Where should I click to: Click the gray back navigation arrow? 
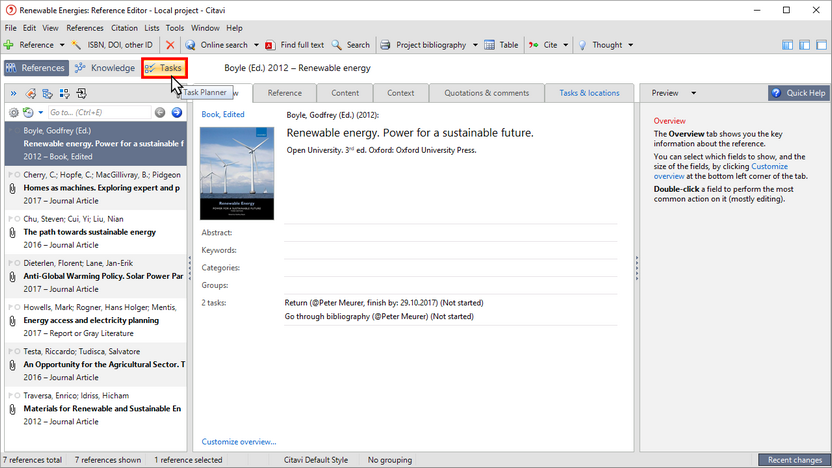[x=160, y=112]
